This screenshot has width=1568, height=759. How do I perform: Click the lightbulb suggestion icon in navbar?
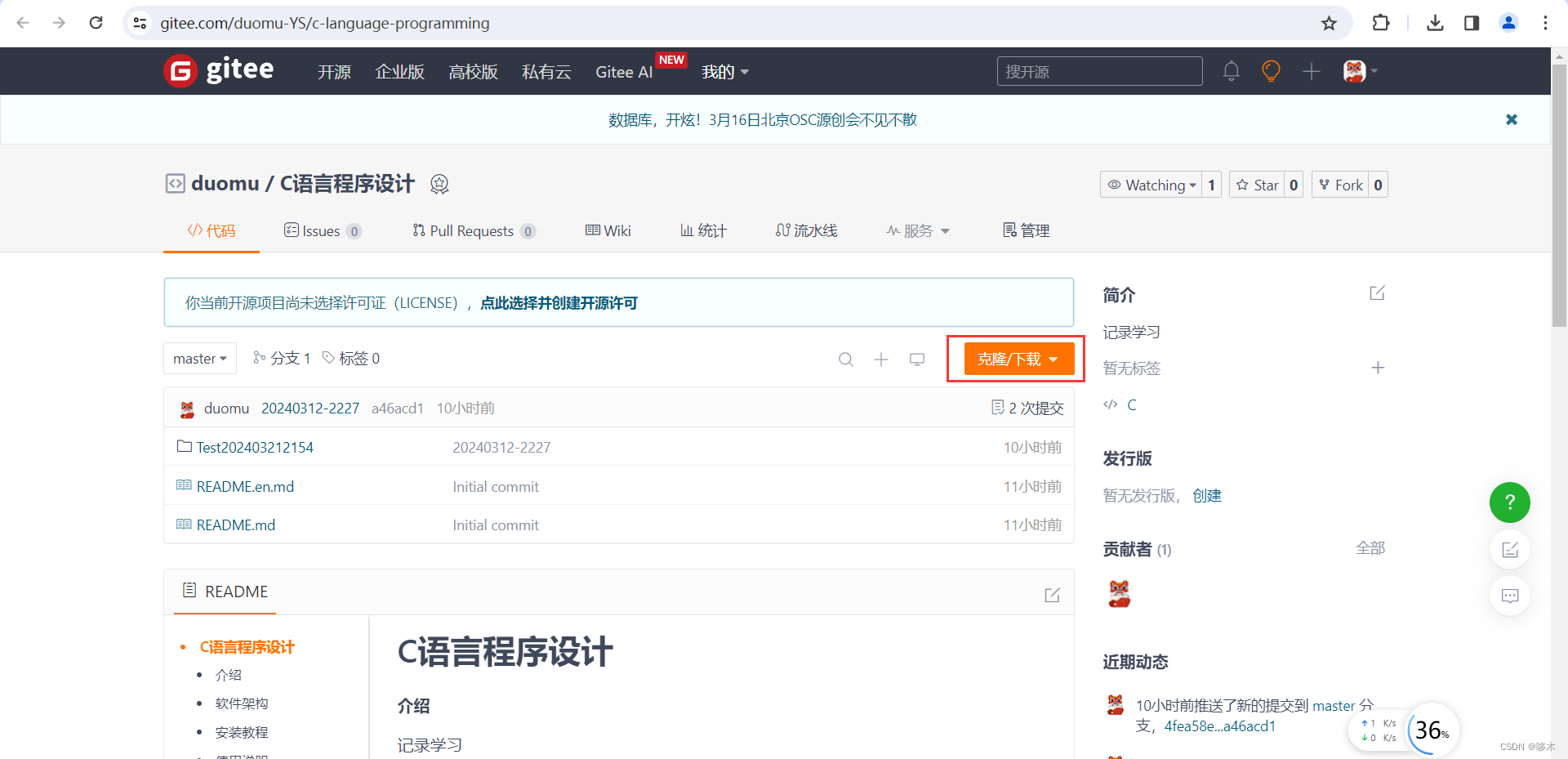click(x=1271, y=71)
